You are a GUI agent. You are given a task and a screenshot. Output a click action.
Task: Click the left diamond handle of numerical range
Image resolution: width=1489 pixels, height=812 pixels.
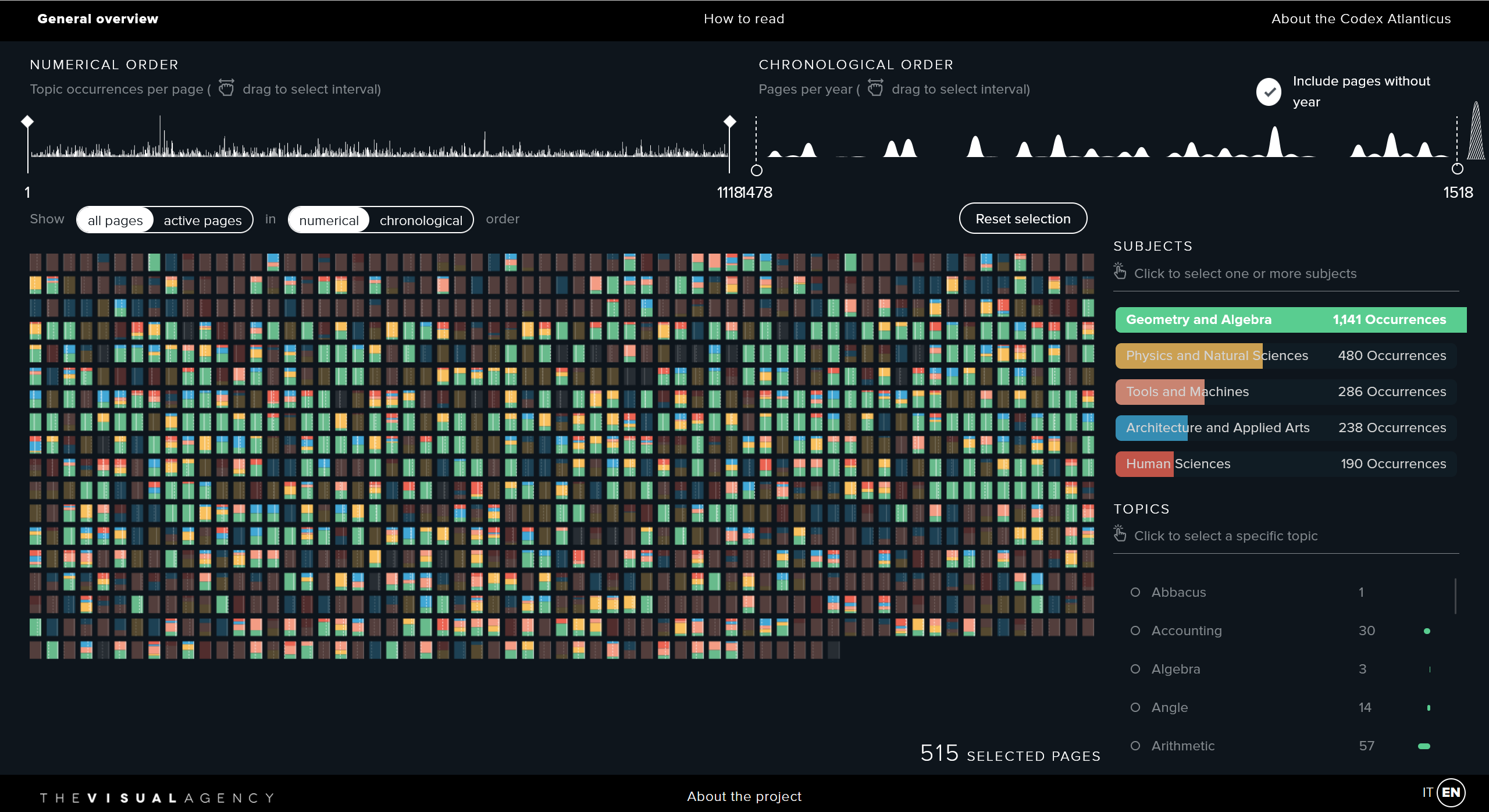tap(27, 122)
